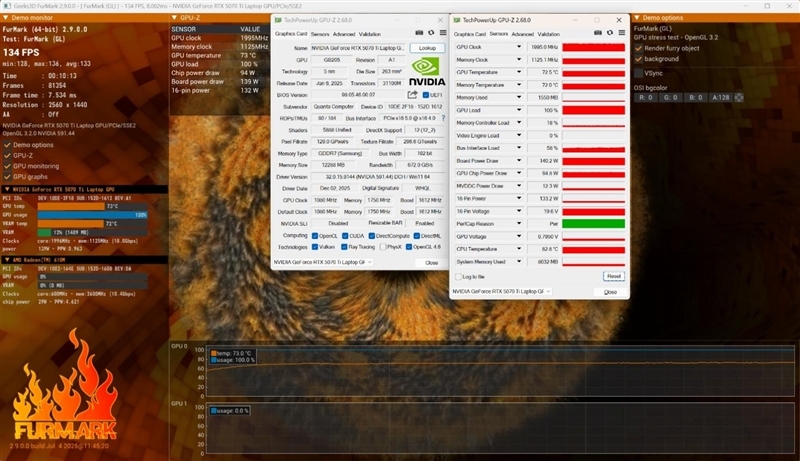Viewport: 800px width, 461px height.
Task: Click the screenshot camera icon in left GPU-Z window
Action: pyautogui.click(x=419, y=33)
